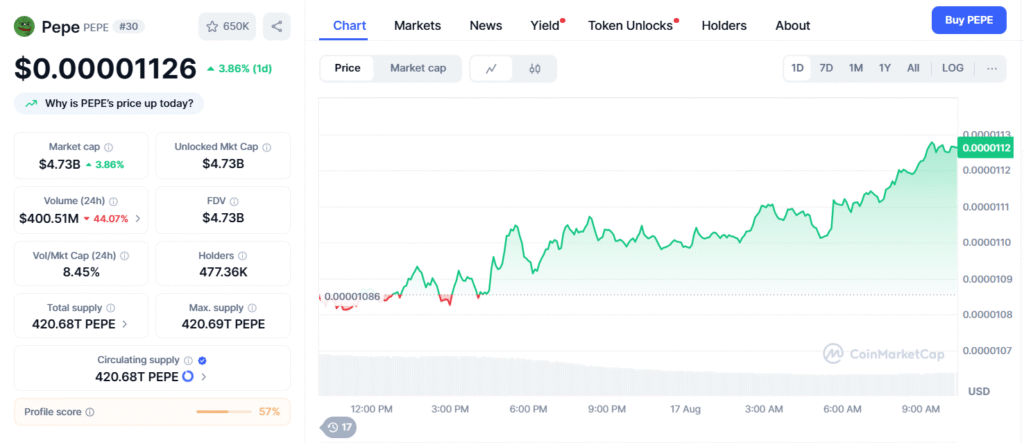
Task: Click the Pepe frog logo icon
Action: click(24, 26)
